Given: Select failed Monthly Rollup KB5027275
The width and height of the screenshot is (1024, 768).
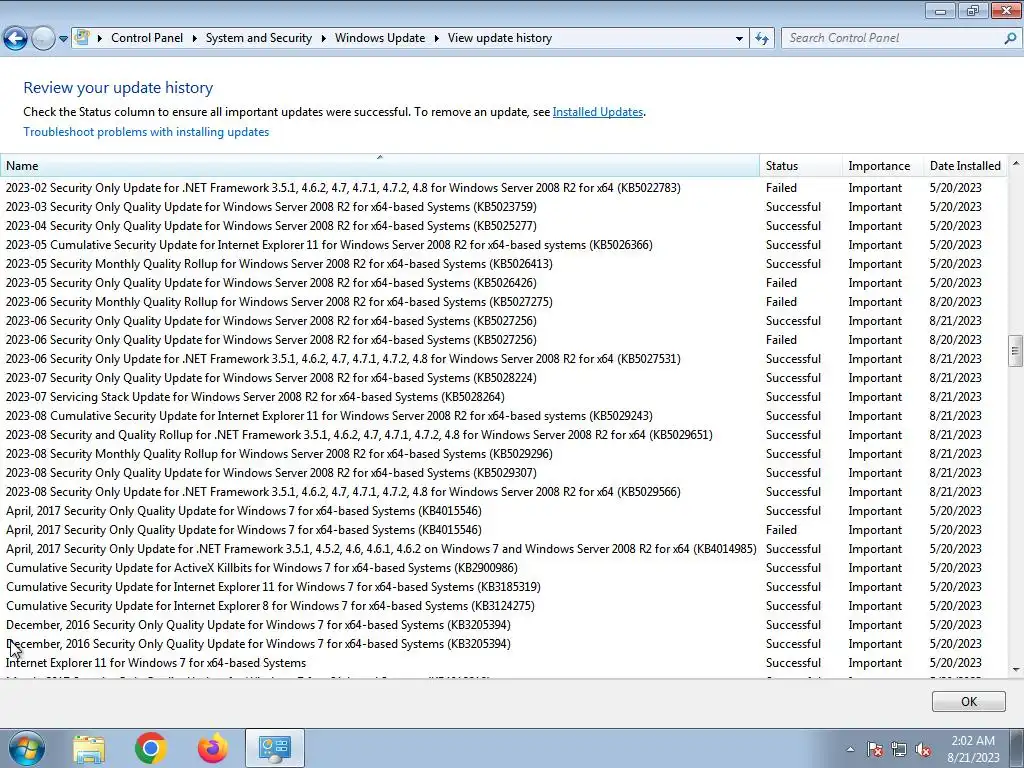Looking at the screenshot, I should click(504, 302).
